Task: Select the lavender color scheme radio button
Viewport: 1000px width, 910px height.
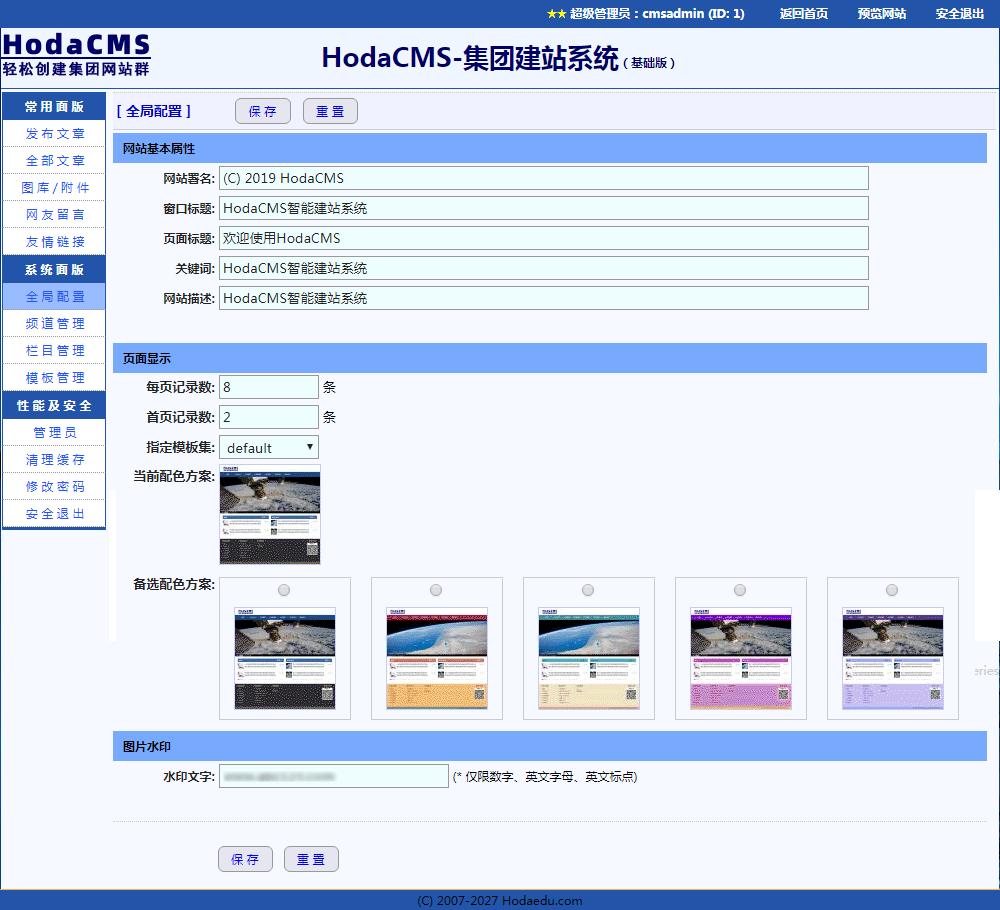Action: (x=892, y=591)
